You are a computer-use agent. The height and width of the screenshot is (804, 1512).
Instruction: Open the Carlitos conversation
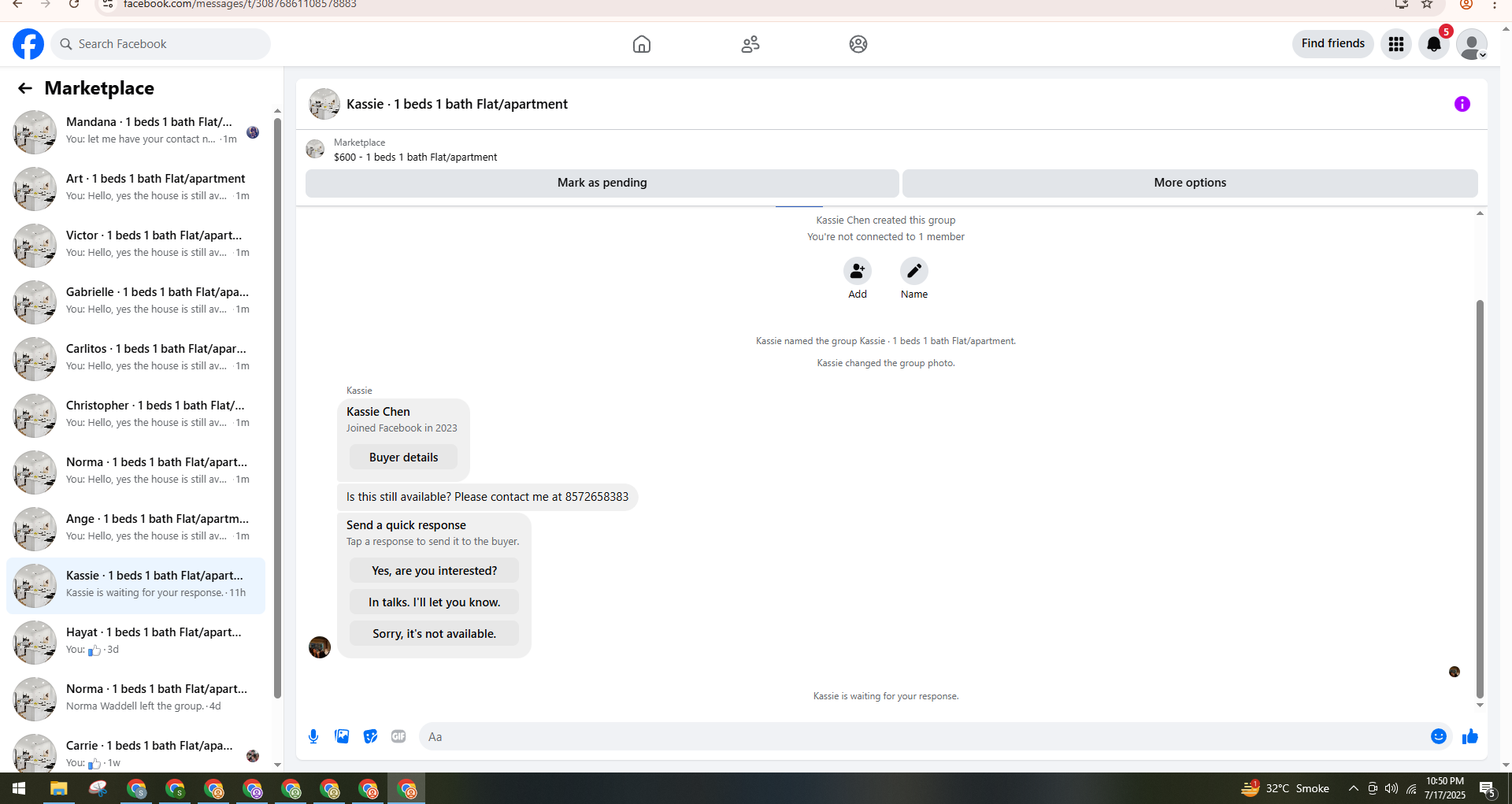coord(135,358)
